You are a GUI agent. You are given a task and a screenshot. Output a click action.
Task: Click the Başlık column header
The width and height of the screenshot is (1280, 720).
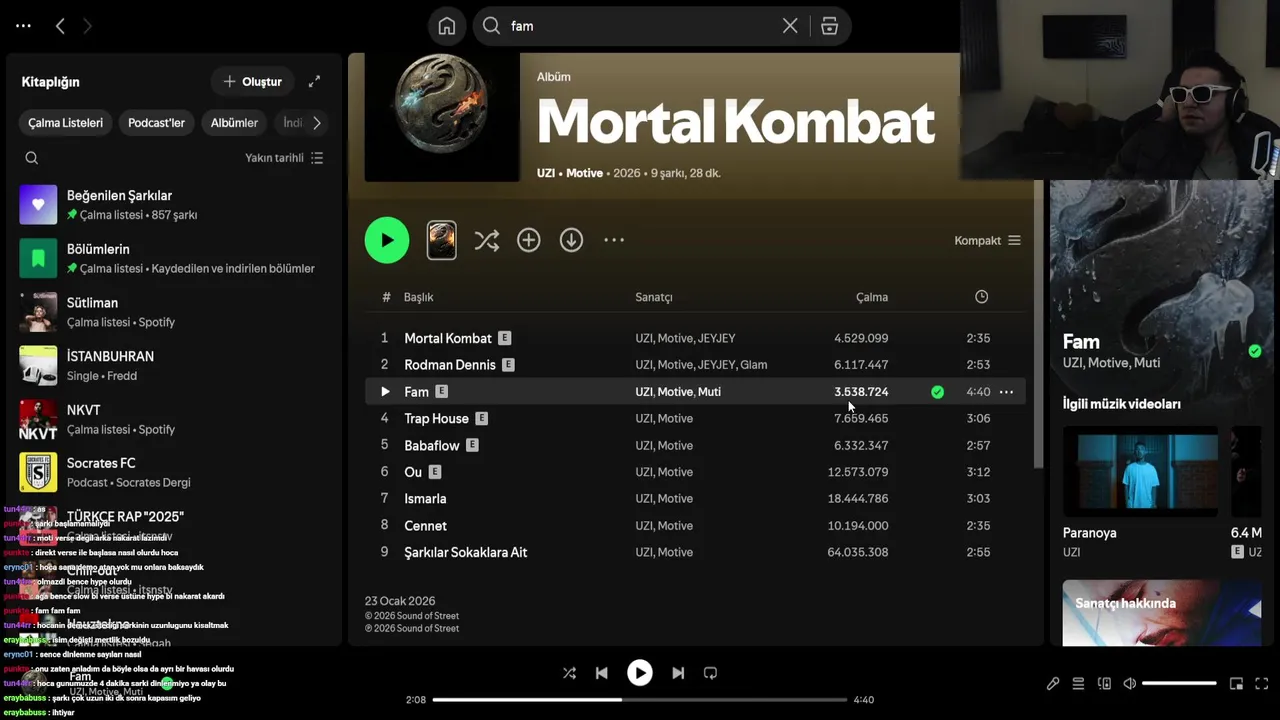418,297
